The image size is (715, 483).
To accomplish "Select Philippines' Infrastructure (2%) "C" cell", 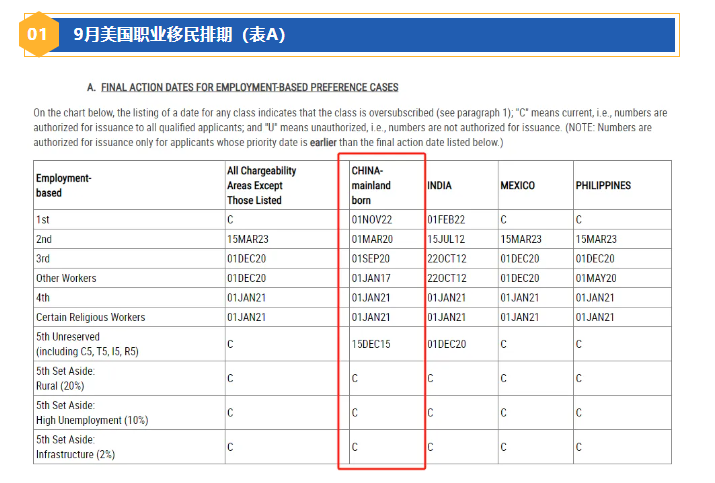I will 579,447.
